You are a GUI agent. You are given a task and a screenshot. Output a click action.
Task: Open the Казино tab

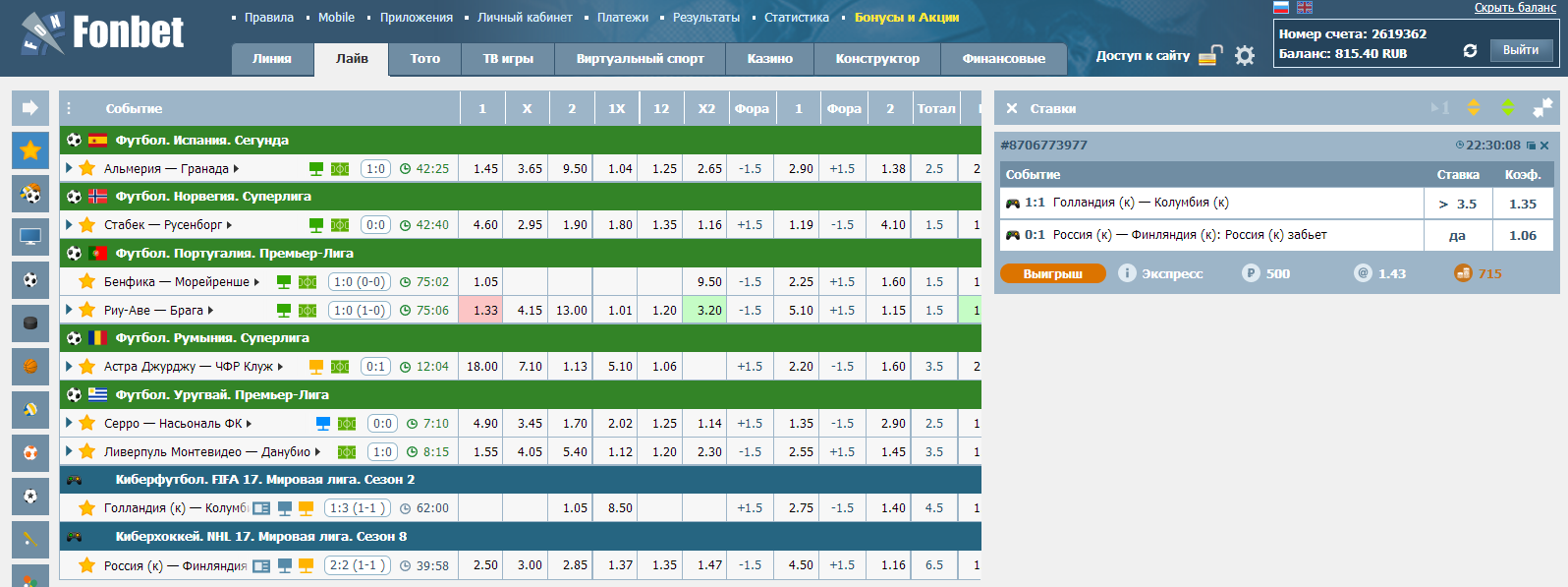(x=770, y=59)
